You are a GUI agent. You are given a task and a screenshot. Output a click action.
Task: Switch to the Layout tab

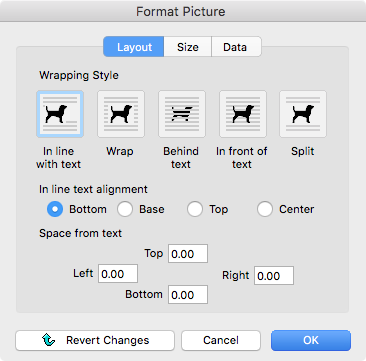[x=134, y=47]
